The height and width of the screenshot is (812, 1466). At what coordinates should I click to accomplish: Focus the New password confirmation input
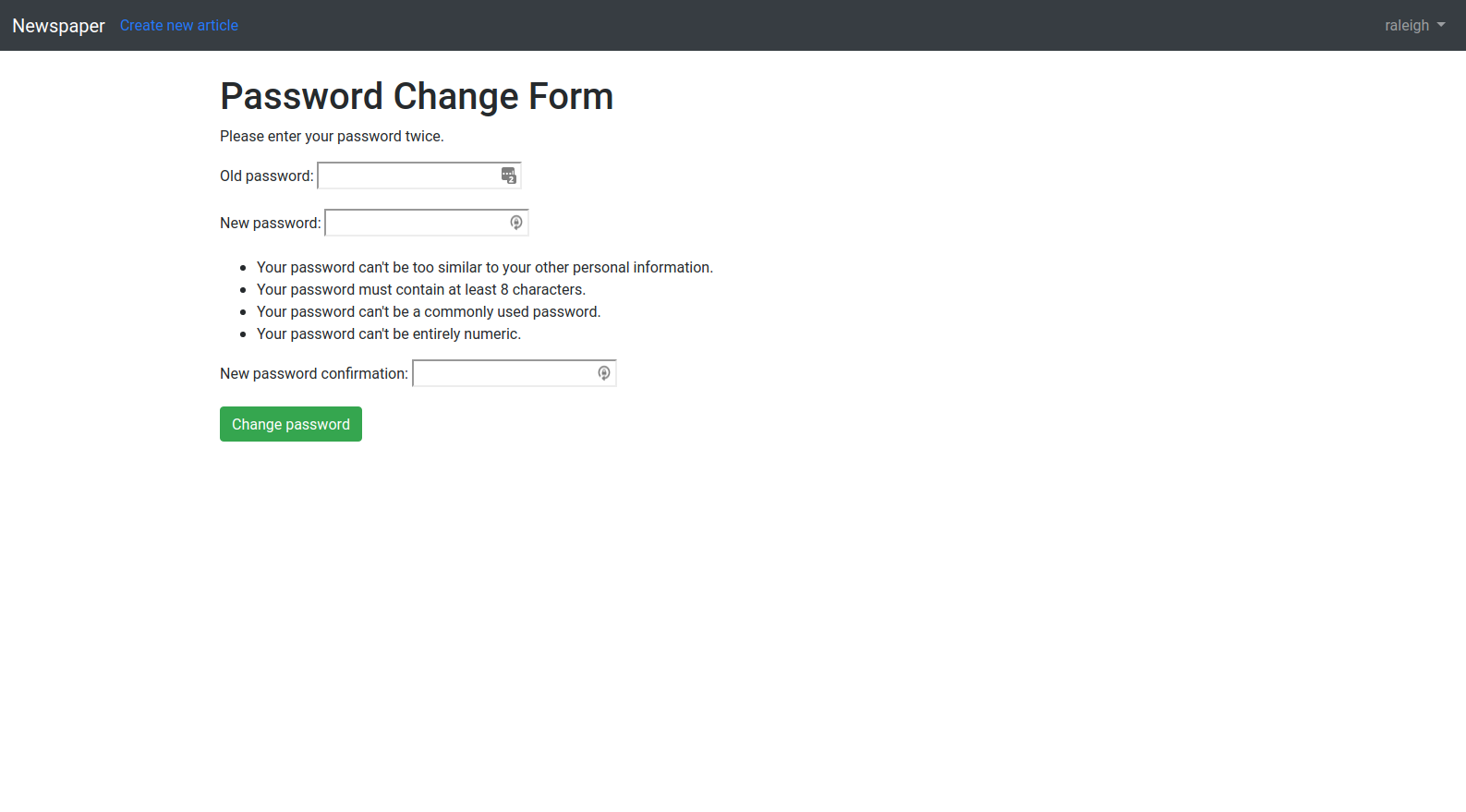pyautogui.click(x=515, y=373)
